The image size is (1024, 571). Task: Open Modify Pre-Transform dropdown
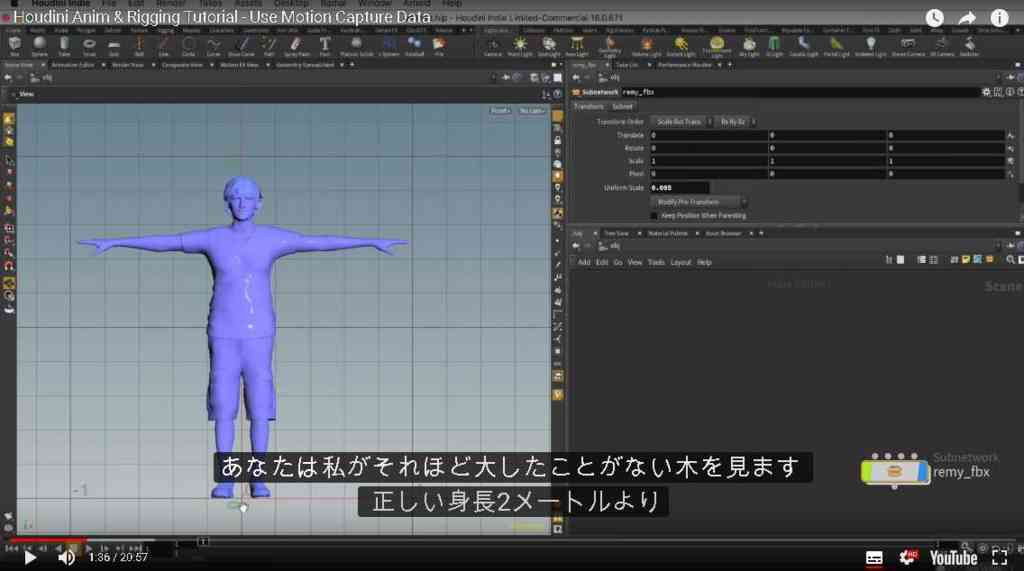(699, 202)
